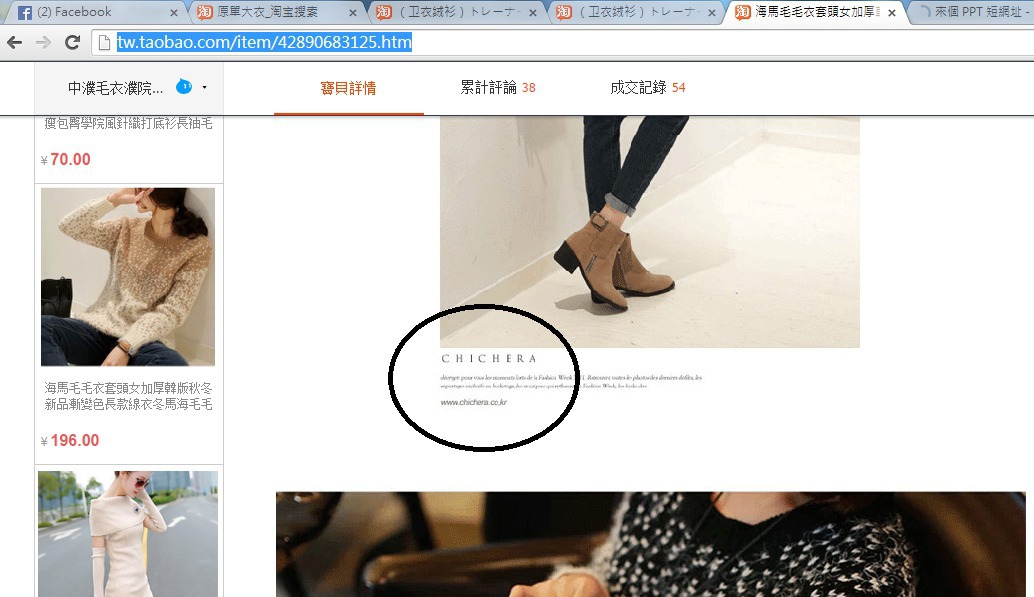Screen dimensions: 1034x597
Task: Click the blue Wangwang chat icon
Action: (184, 86)
